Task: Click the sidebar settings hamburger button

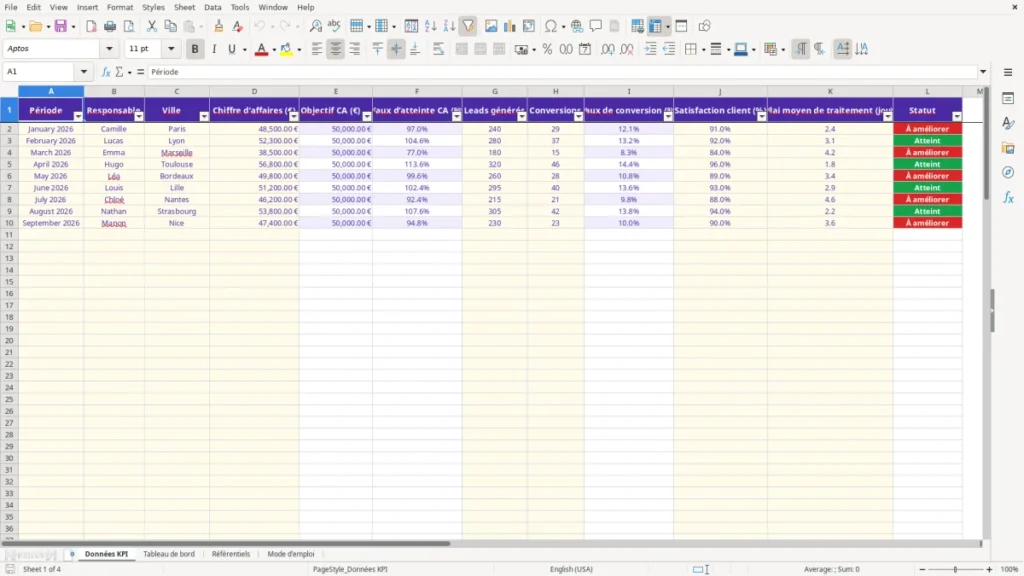Action: pos(1008,72)
